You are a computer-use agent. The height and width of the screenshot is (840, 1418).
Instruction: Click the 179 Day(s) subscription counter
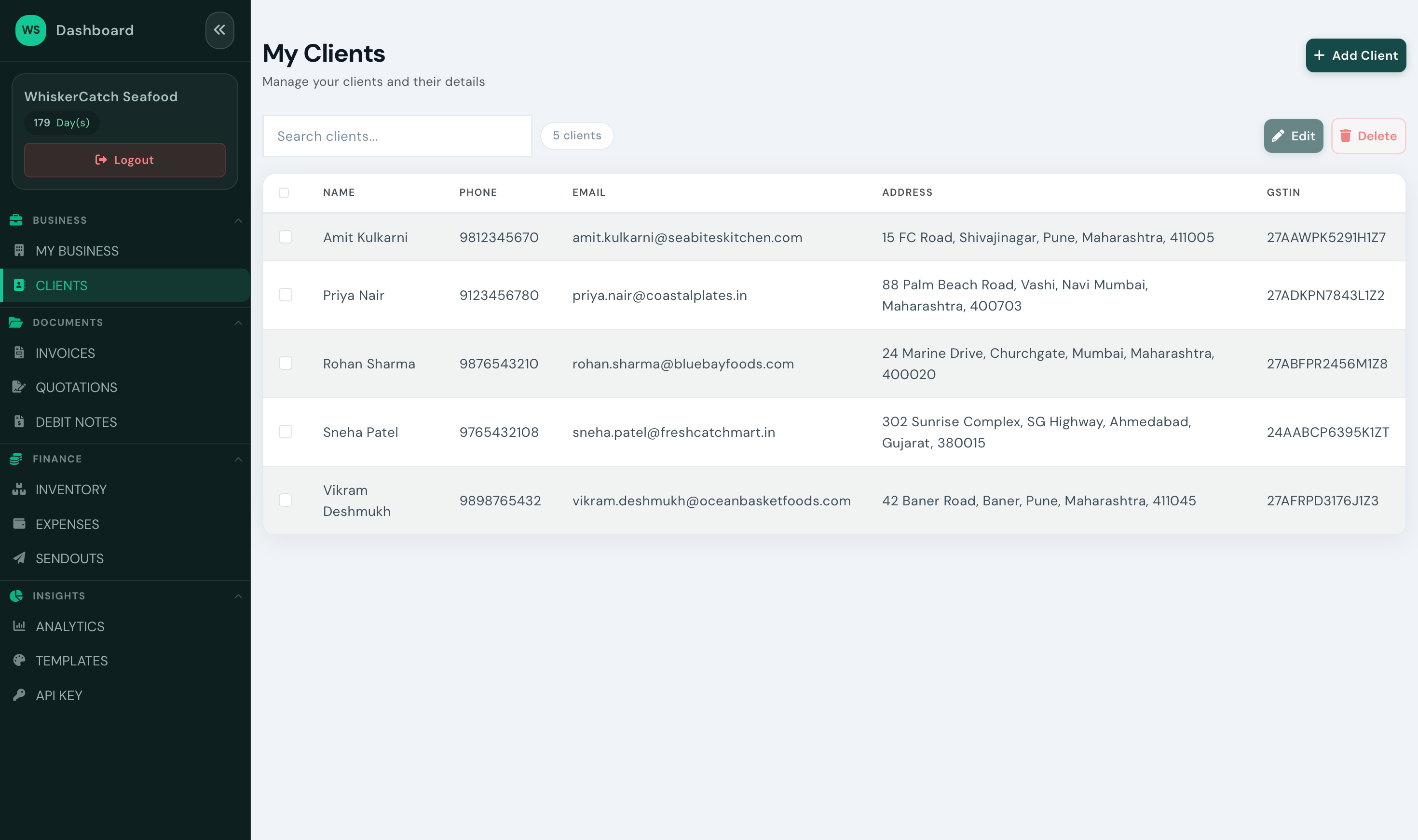62,122
